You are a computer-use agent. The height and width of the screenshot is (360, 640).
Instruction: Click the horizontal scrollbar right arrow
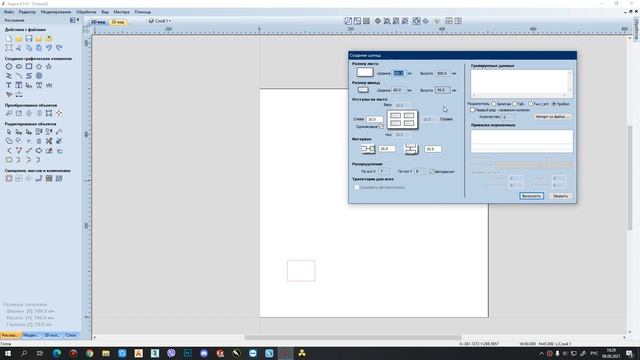[624, 338]
